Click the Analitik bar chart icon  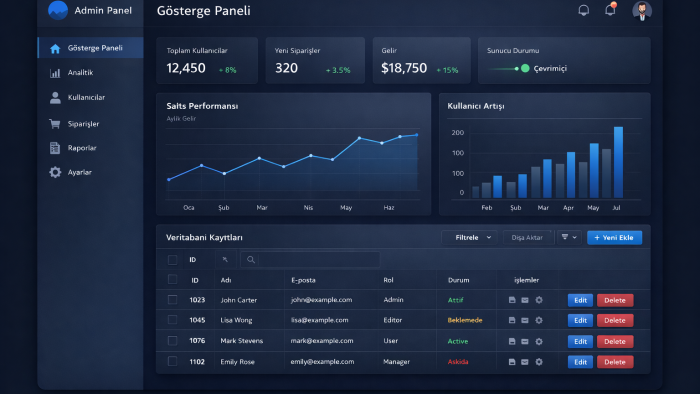tap(55, 73)
